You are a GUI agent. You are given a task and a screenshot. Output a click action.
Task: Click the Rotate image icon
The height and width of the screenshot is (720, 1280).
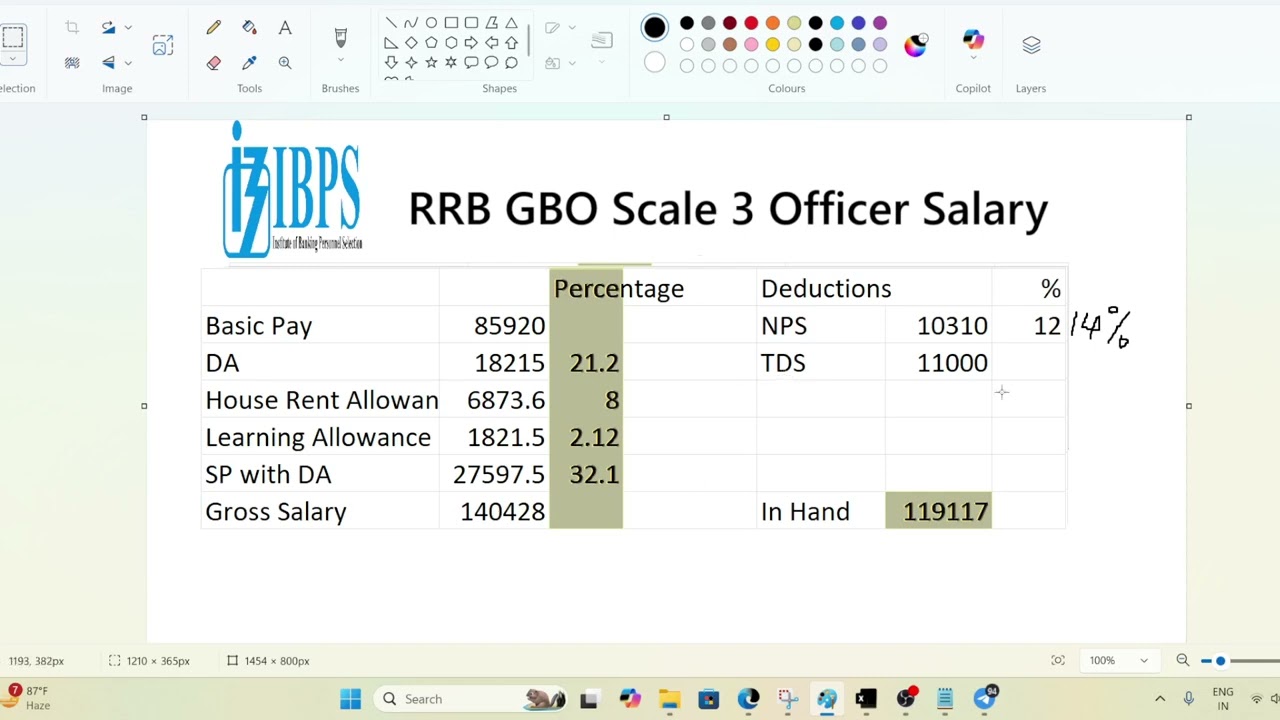(x=108, y=28)
